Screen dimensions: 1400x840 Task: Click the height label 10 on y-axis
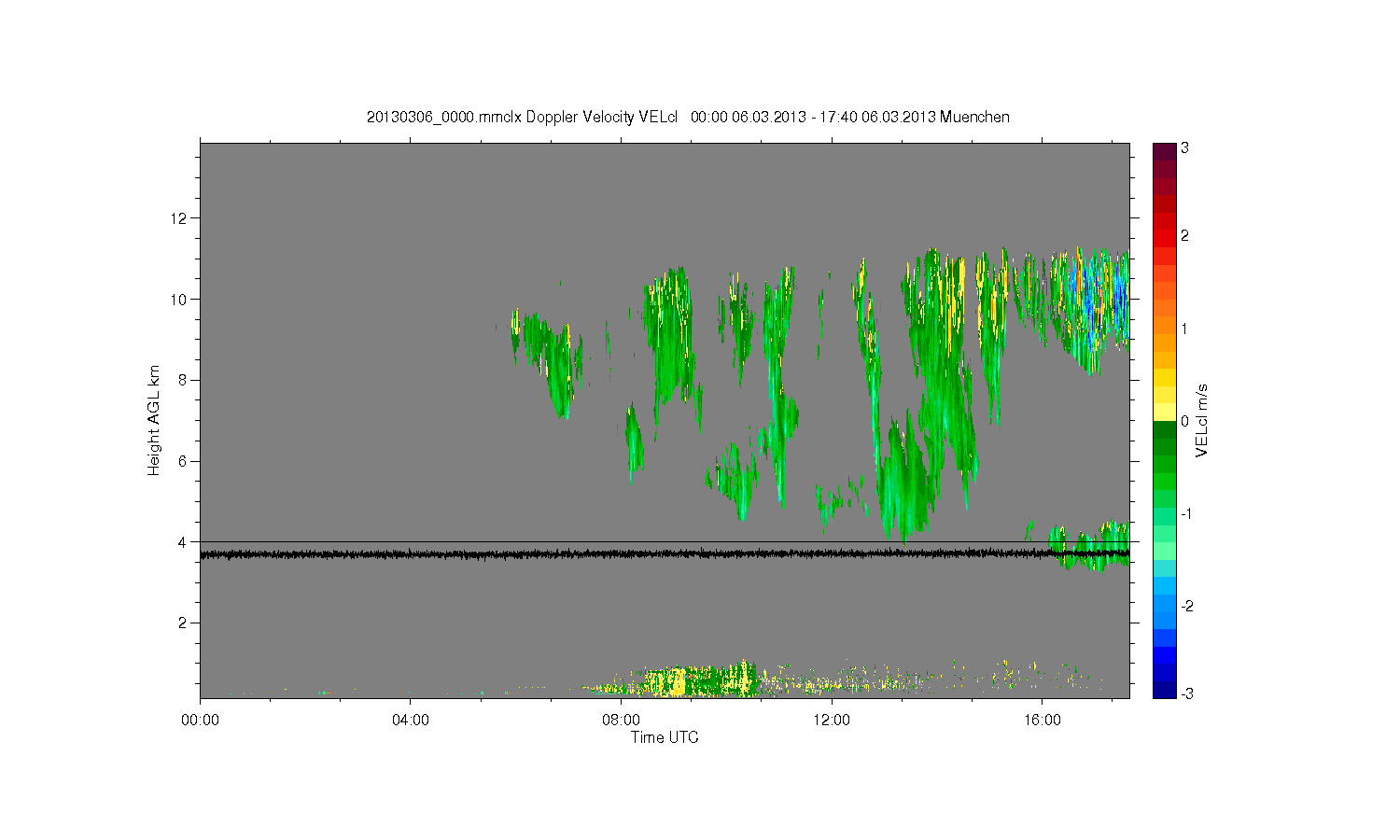pos(179,300)
